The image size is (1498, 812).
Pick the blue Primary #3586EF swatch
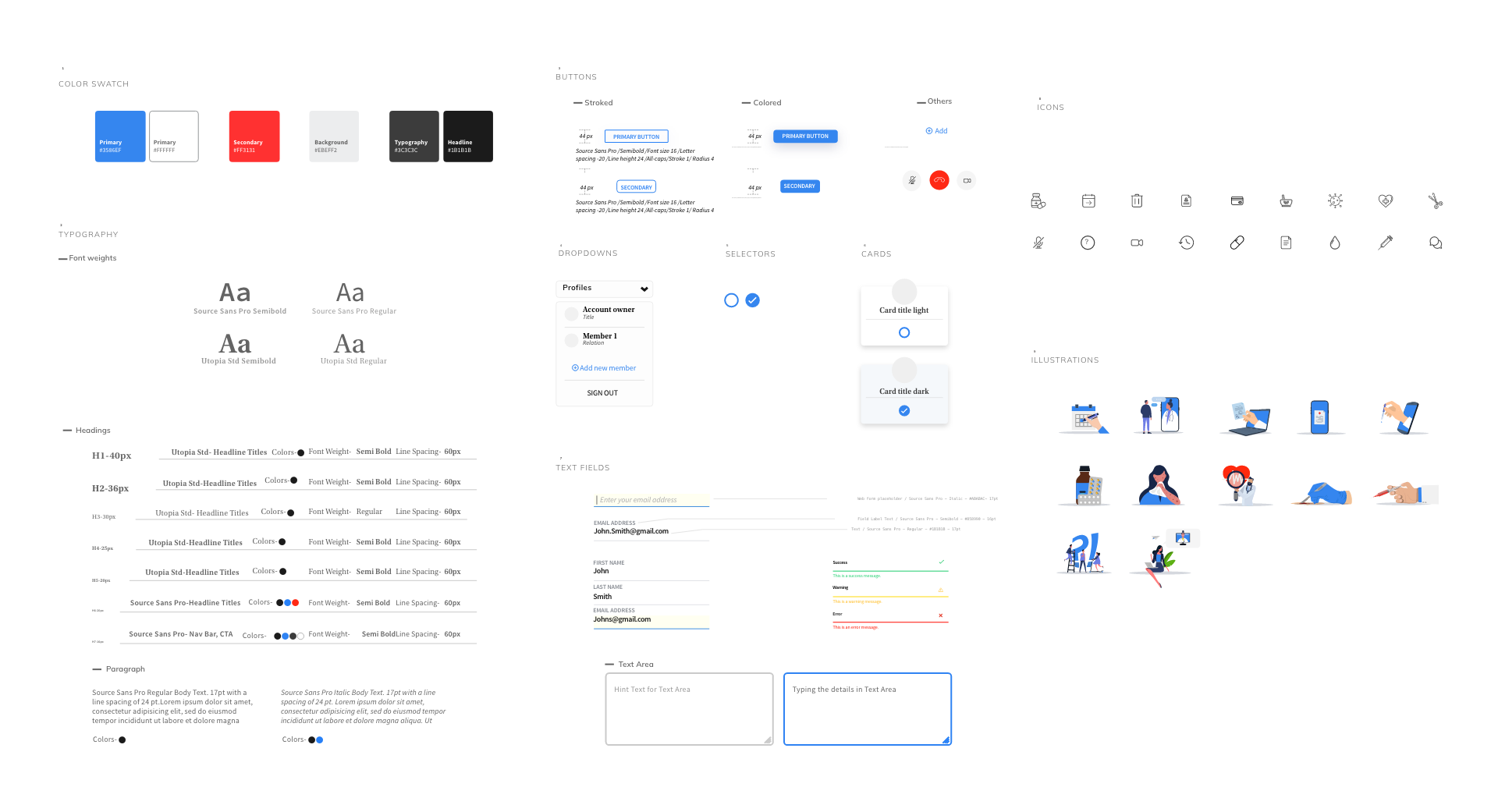tap(120, 137)
